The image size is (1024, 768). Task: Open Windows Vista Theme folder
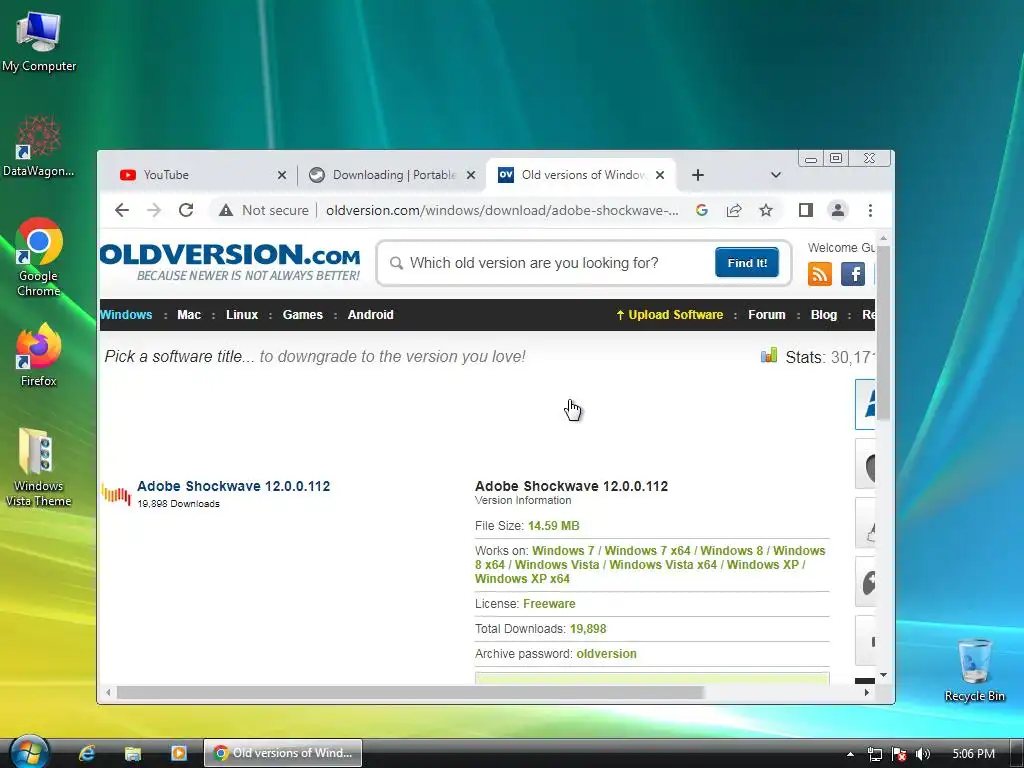coord(39,467)
